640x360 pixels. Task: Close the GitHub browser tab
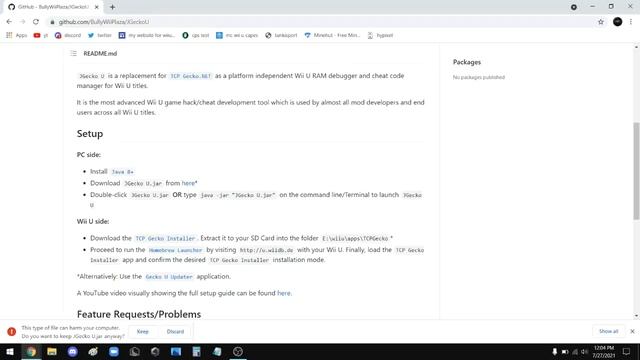(x=97, y=7)
